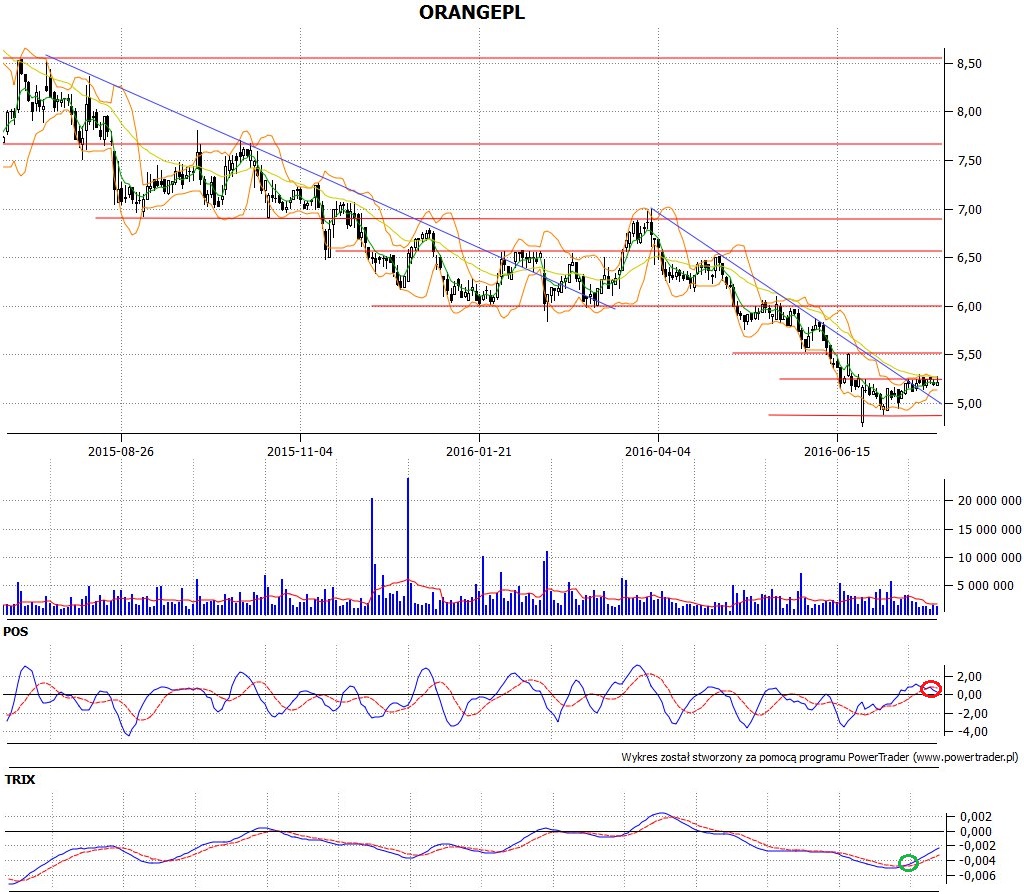Click the TRIX 0,000 scale label
Image resolution: width=1024 pixels, height=894 pixels.
click(975, 832)
